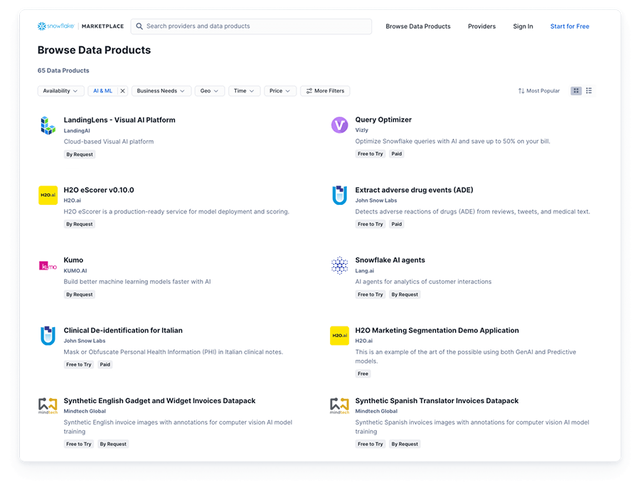Viewport: 640px width, 490px height.
Task: Click the search magnifier icon
Action: (x=139, y=26)
